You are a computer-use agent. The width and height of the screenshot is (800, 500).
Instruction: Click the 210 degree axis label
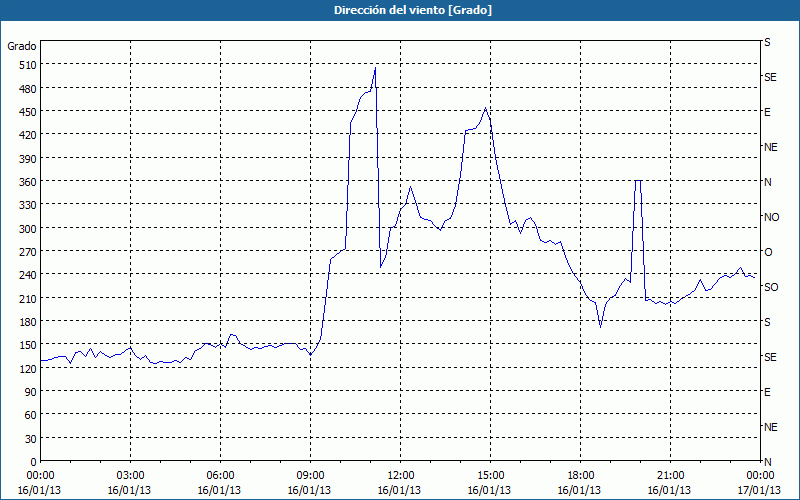click(x=28, y=298)
